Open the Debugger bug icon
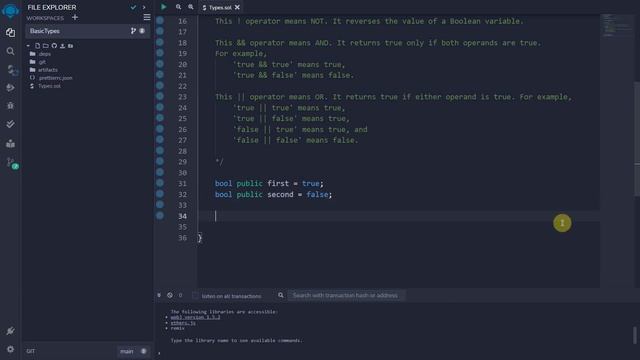 [x=11, y=105]
